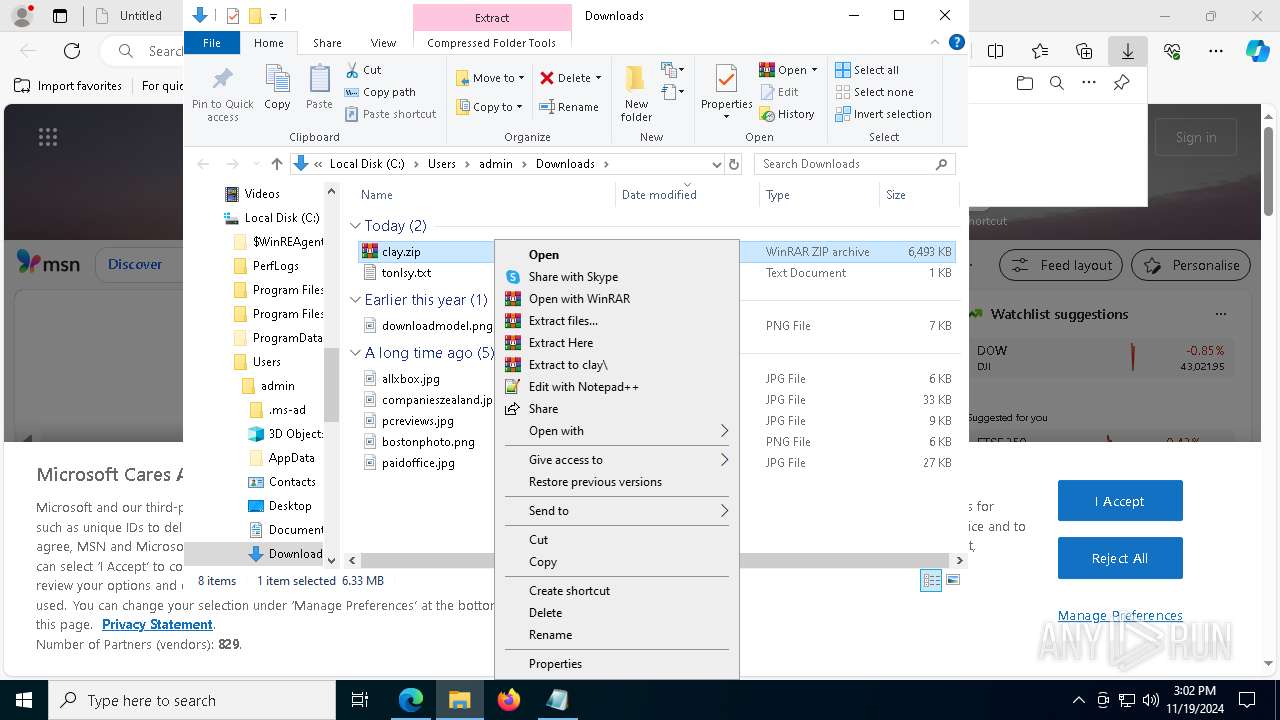Click Reject All on the MSN banner

click(x=1120, y=558)
